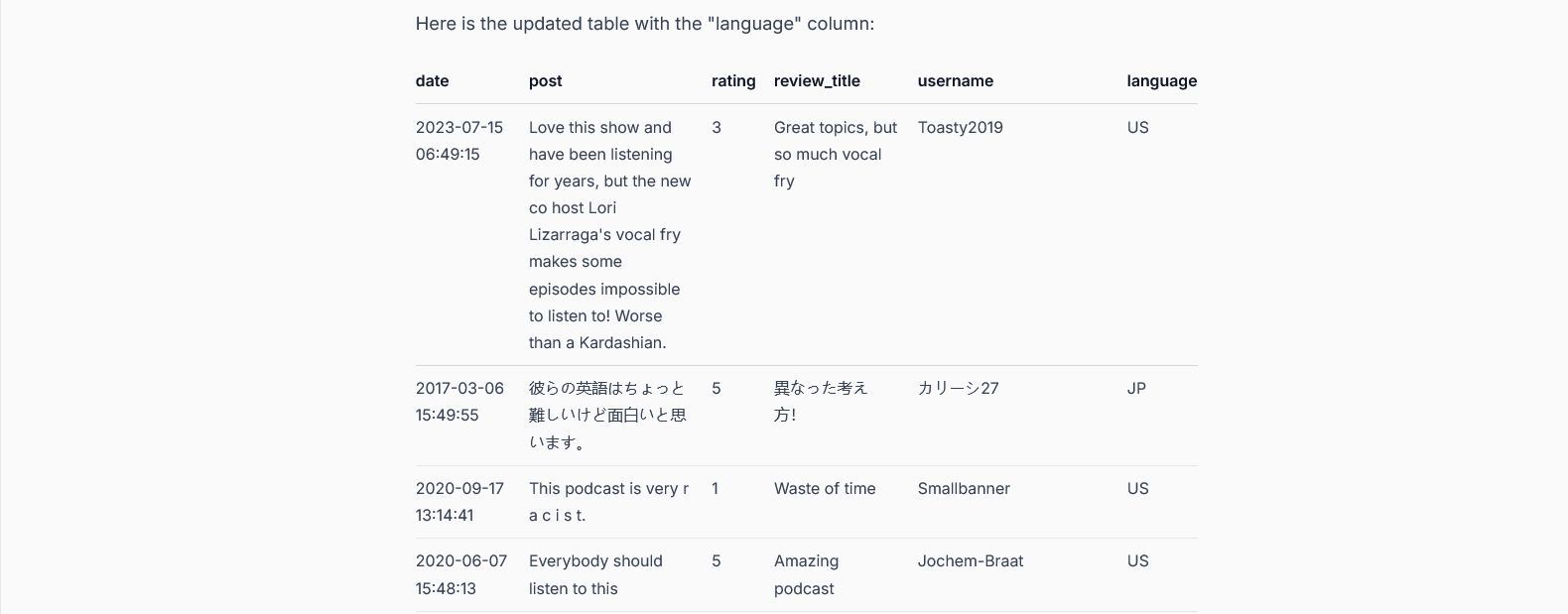Image resolution: width=1568 pixels, height=614 pixels.
Task: Click the "rating" column header
Action: [x=733, y=81]
